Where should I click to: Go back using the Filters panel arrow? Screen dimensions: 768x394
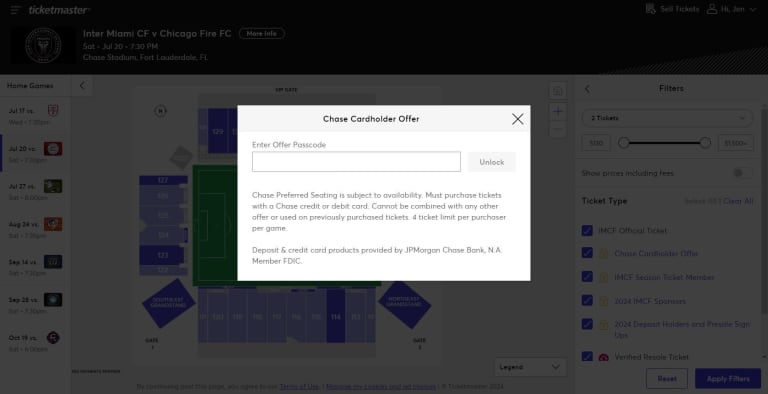[587, 89]
